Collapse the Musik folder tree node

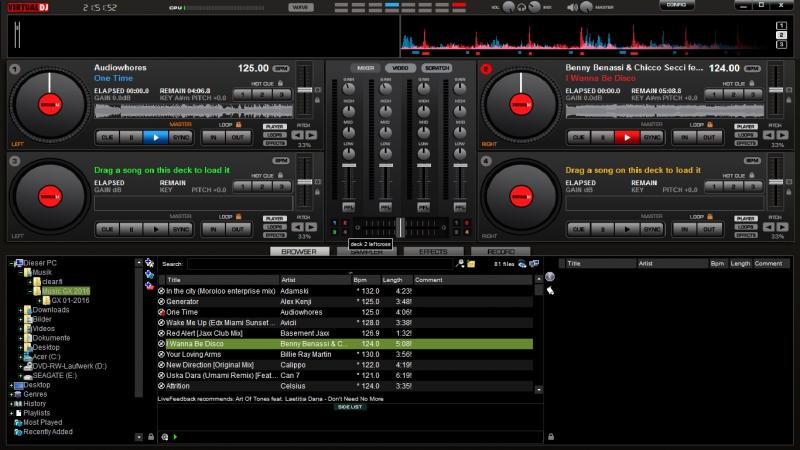click(x=20, y=272)
